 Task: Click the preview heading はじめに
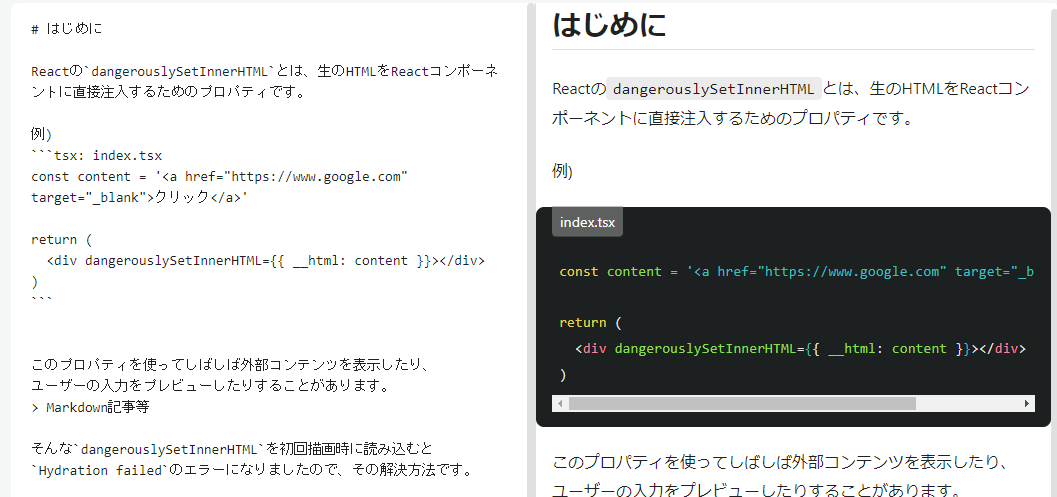coord(609,26)
